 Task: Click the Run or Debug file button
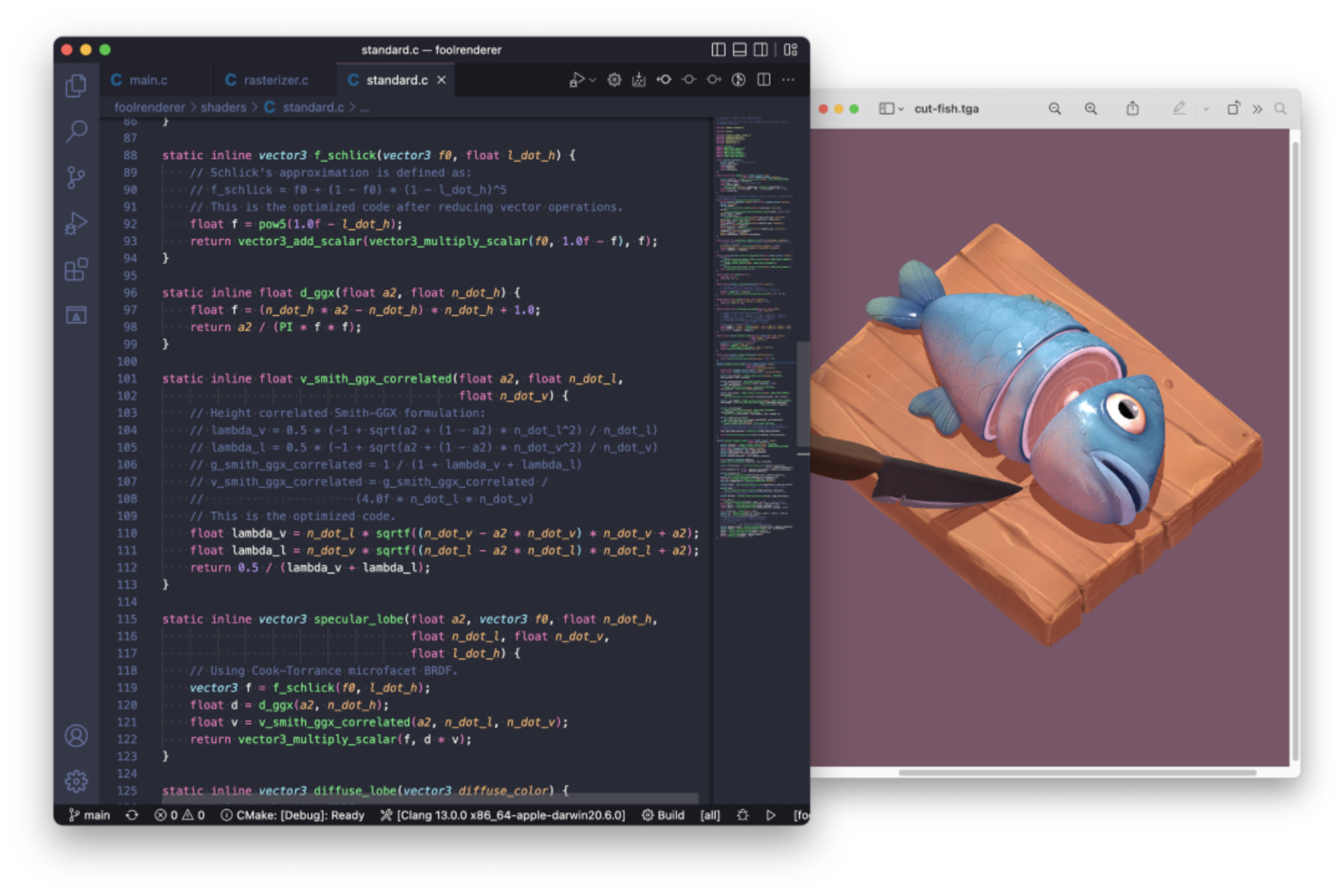pos(577,80)
